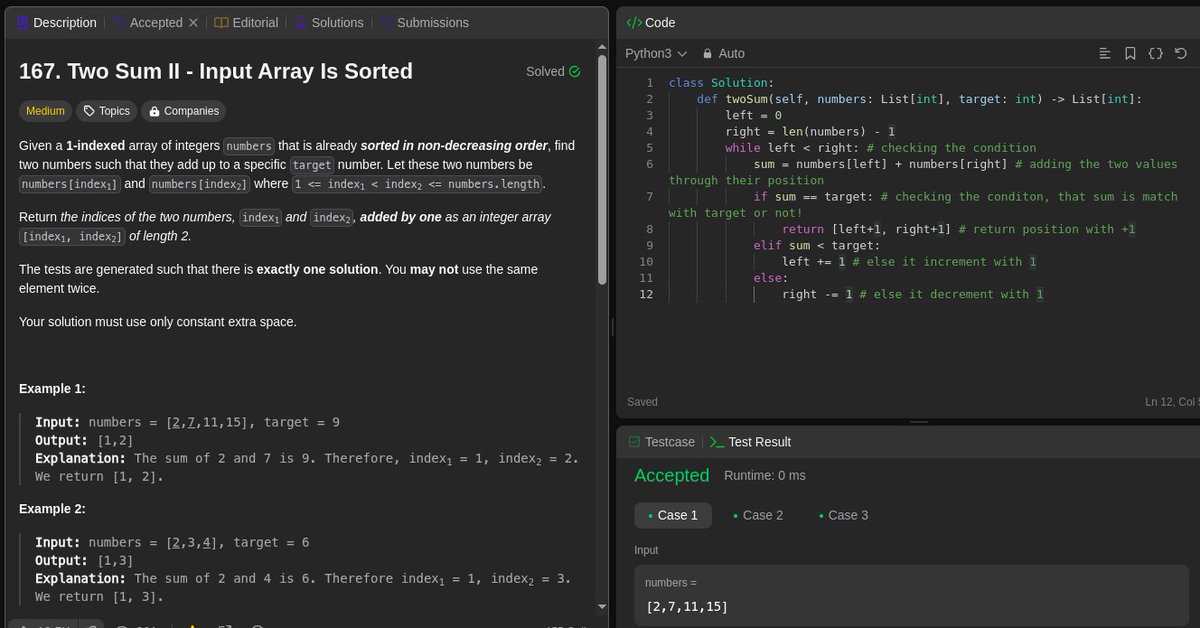Click the 'Ln 12, Col' cursor position status
This screenshot has height=628, width=1200.
(x=1171, y=402)
